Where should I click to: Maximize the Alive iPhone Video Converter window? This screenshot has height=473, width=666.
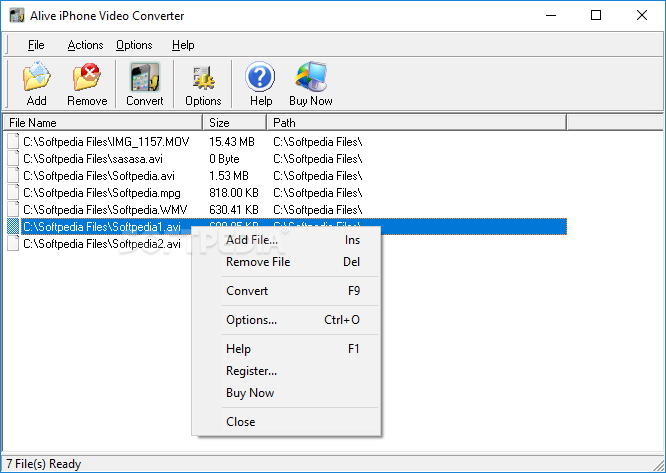tap(596, 16)
